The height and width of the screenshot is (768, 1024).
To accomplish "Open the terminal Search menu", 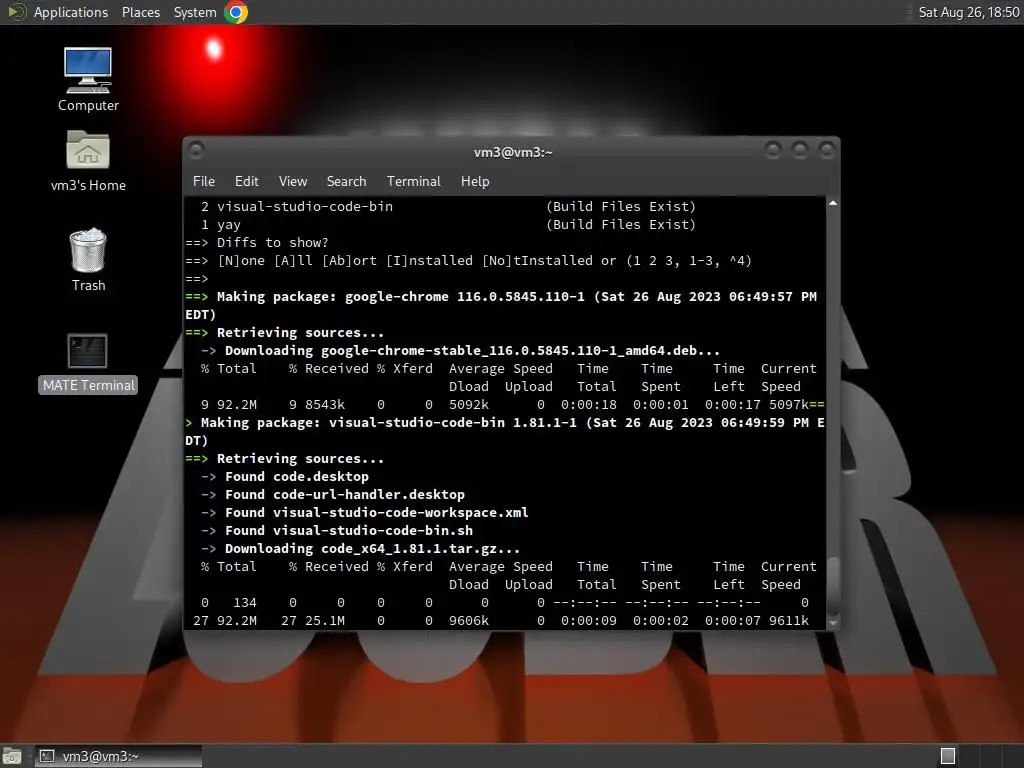I will [x=346, y=181].
